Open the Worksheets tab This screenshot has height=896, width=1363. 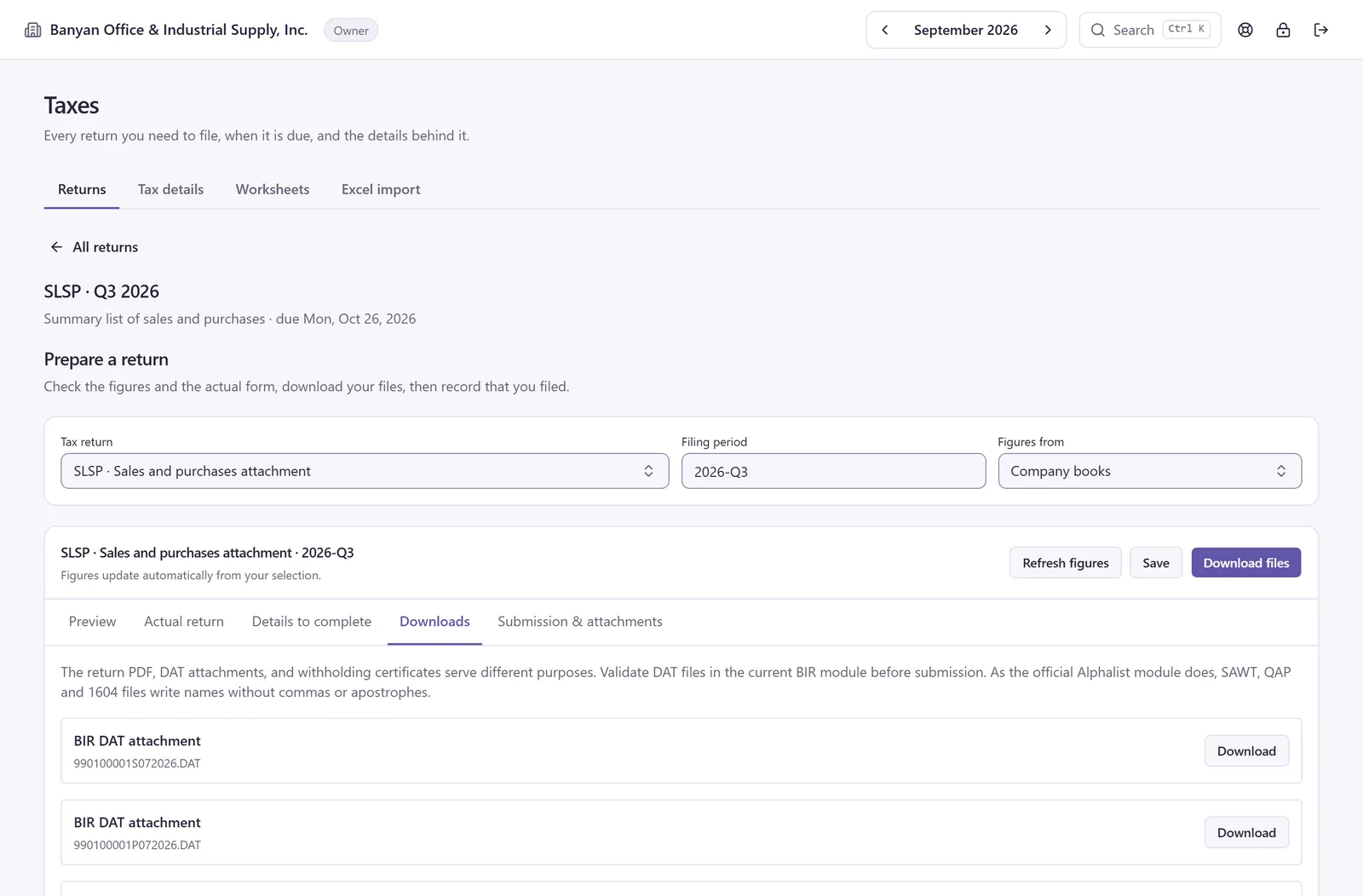click(273, 189)
